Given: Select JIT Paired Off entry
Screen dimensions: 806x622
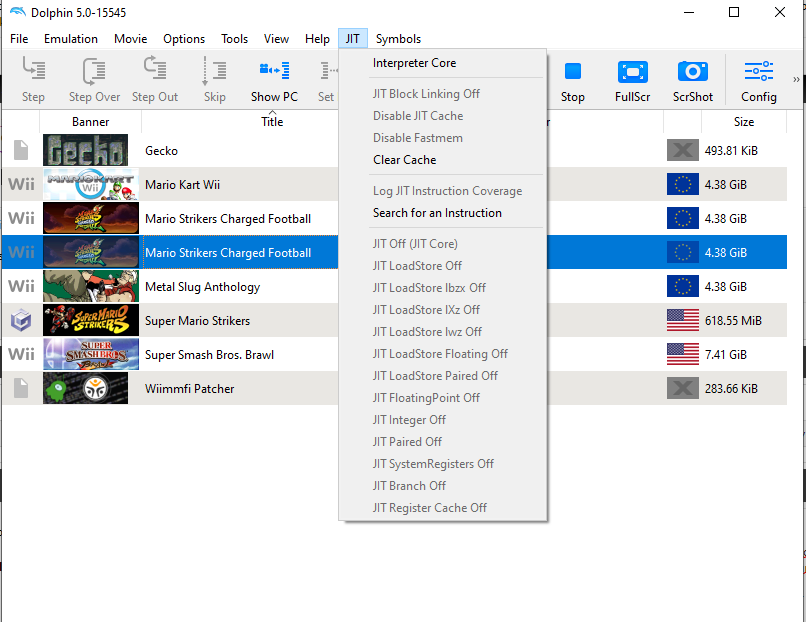Looking at the screenshot, I should coord(443,442).
